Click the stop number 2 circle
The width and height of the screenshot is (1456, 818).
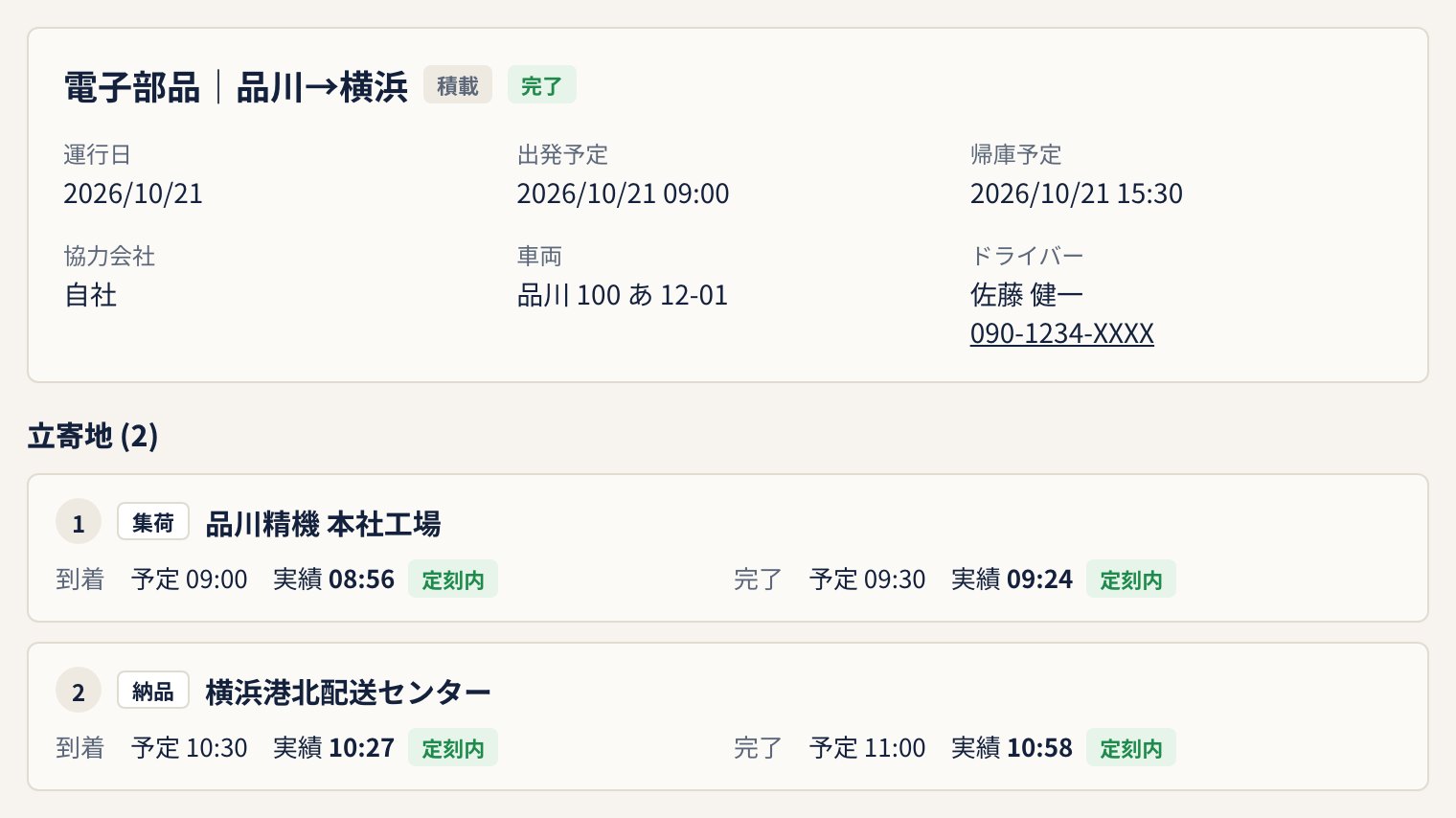79,692
